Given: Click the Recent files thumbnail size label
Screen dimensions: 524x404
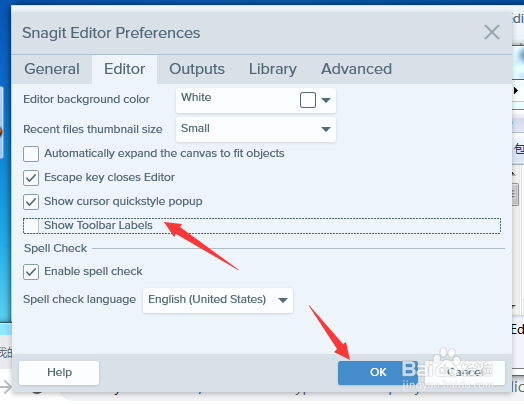Looking at the screenshot, I should 93,129.
